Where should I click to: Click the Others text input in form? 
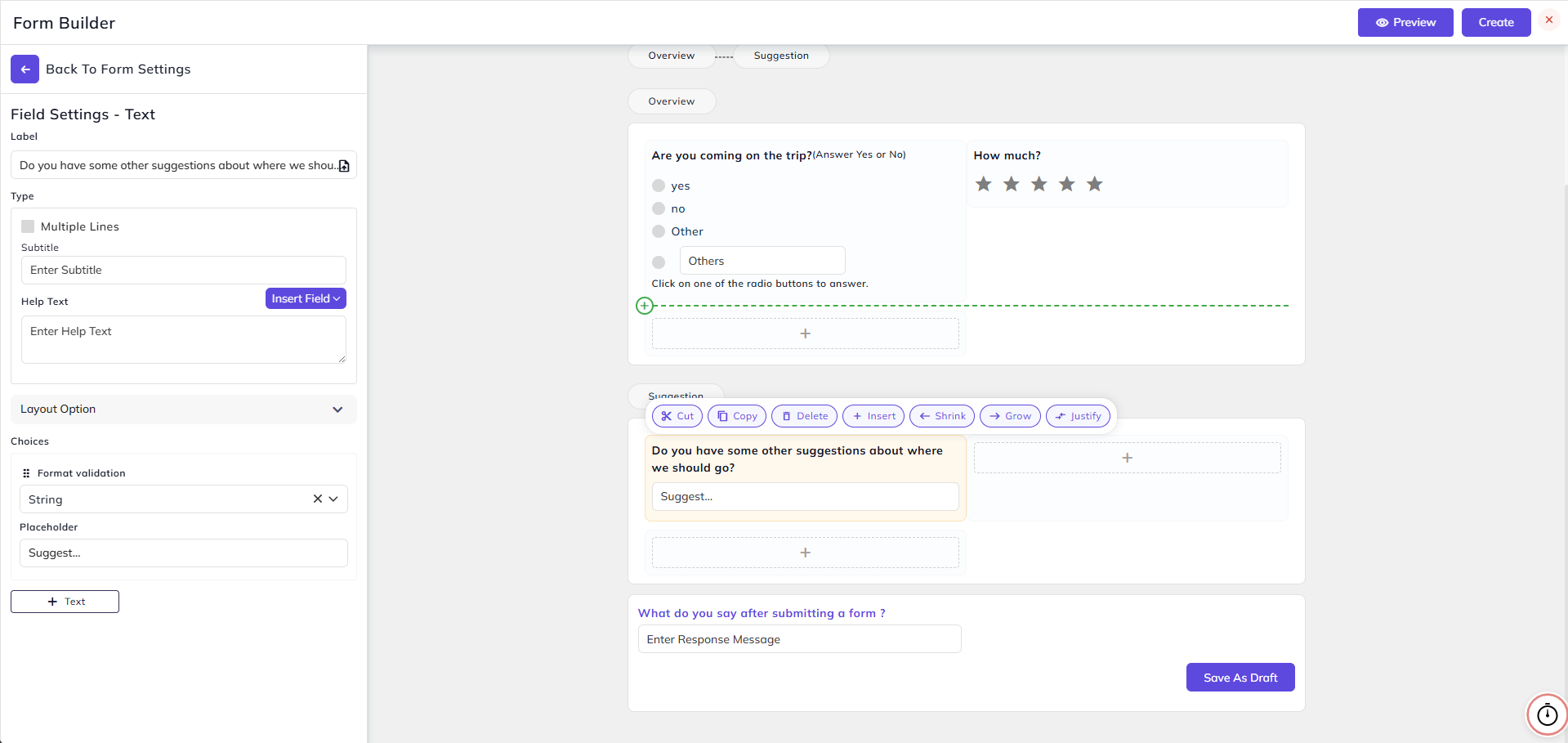[x=762, y=261]
